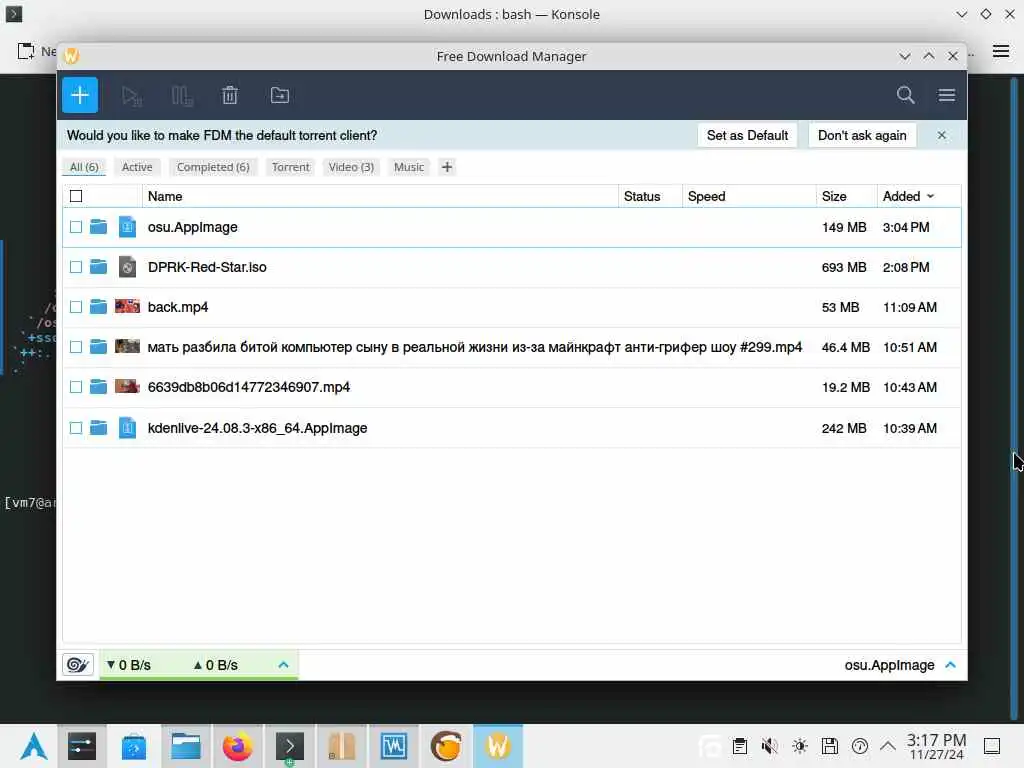Check the Russian-titled mp4 row checkbox
1024x768 pixels.
click(76, 347)
